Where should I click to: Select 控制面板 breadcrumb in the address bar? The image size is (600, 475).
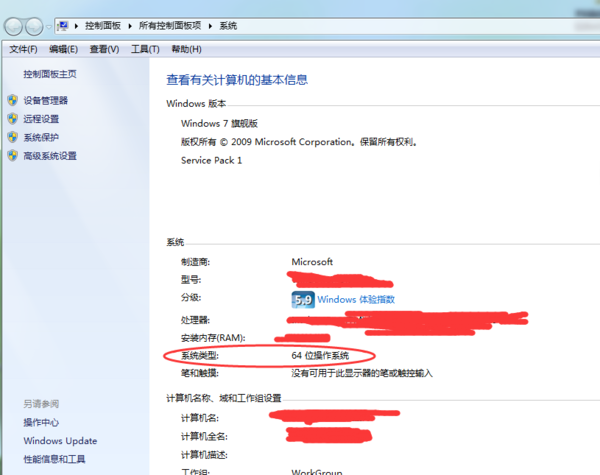pyautogui.click(x=103, y=26)
